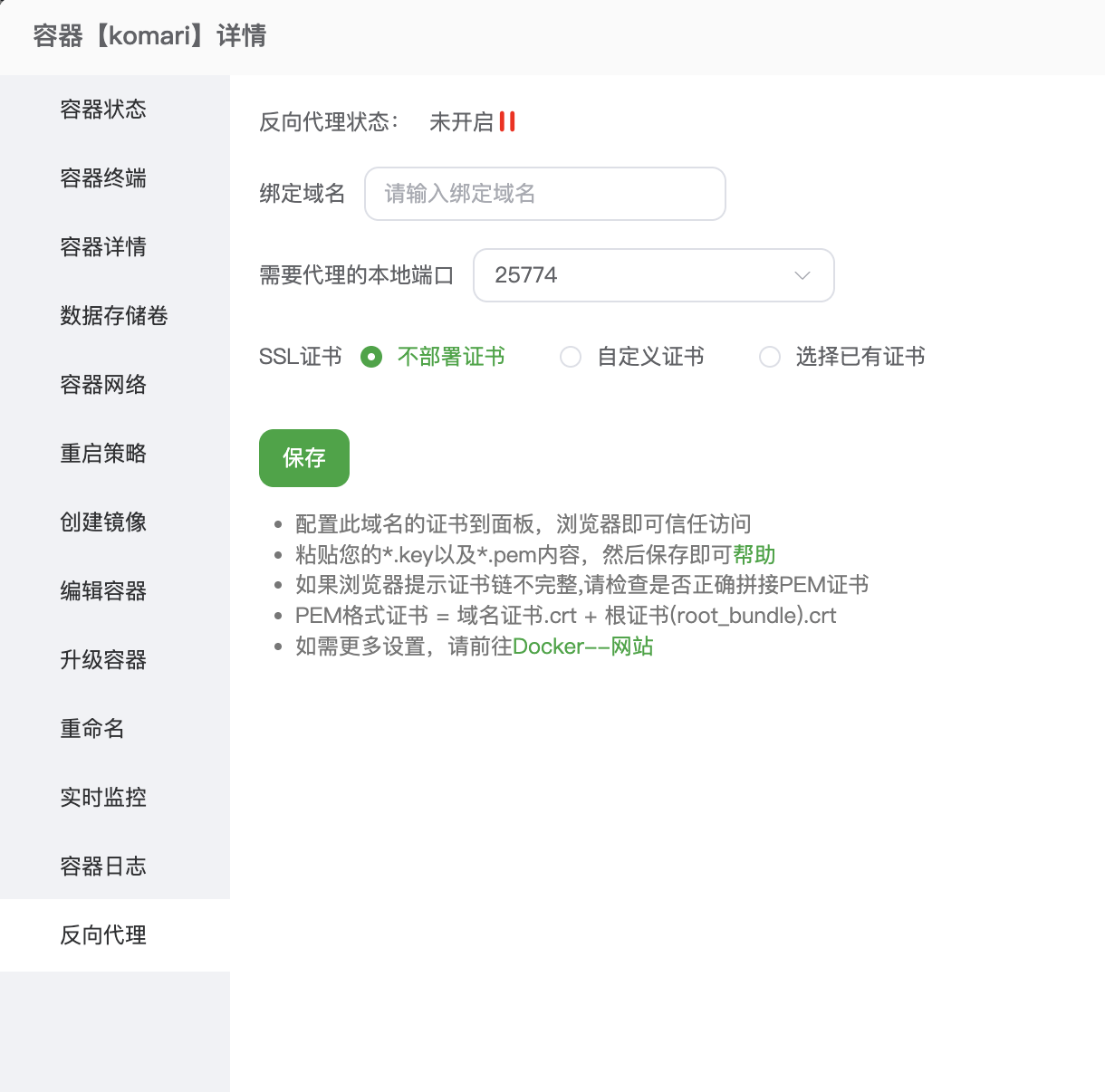The width and height of the screenshot is (1105, 1092).
Task: Go to the 容器详情 tab
Action: click(103, 247)
